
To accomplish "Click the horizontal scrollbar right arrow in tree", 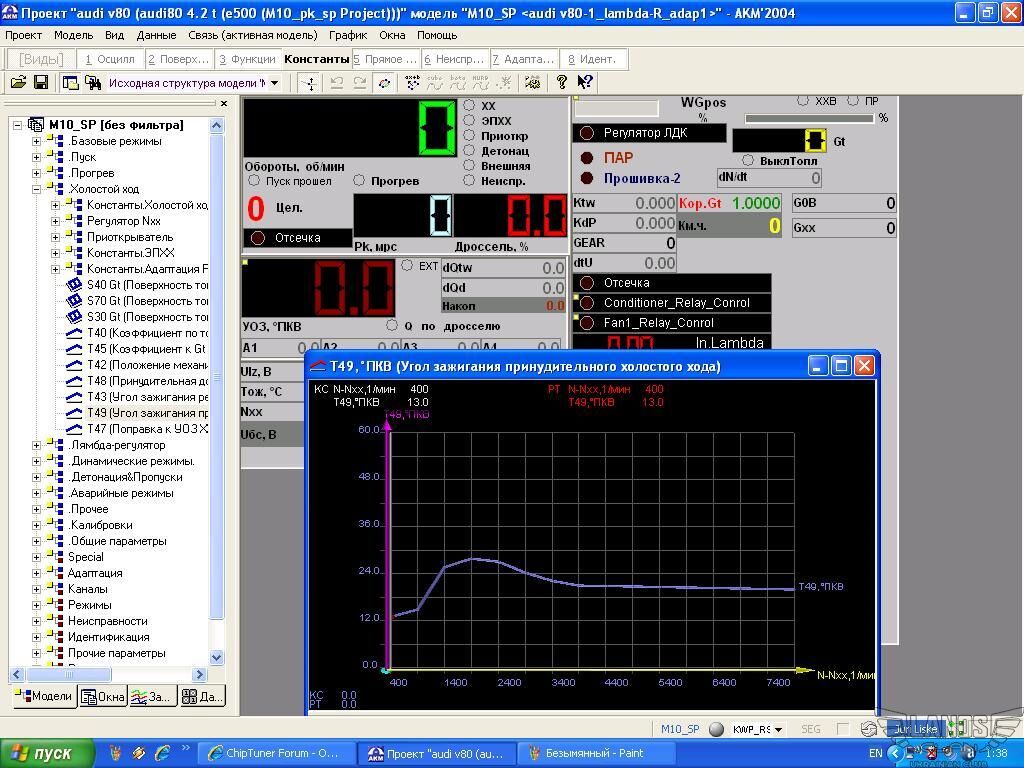I will coord(199,675).
